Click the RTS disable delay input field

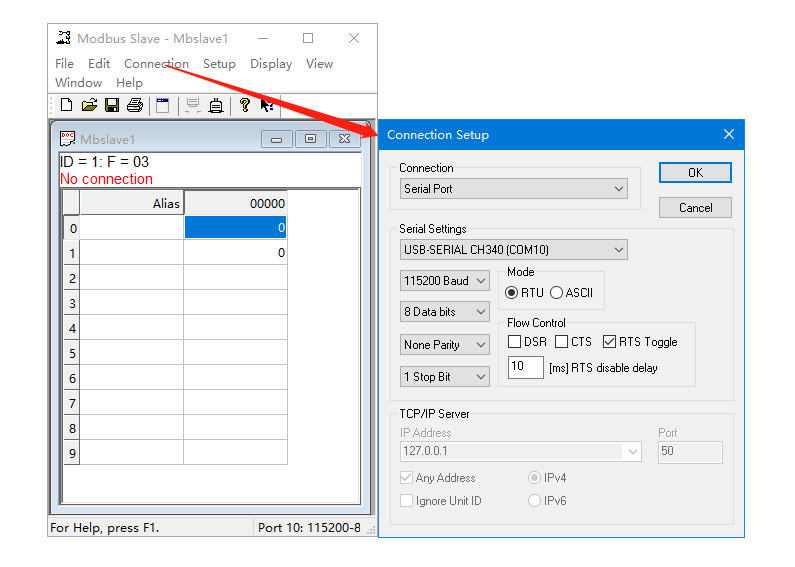point(525,367)
